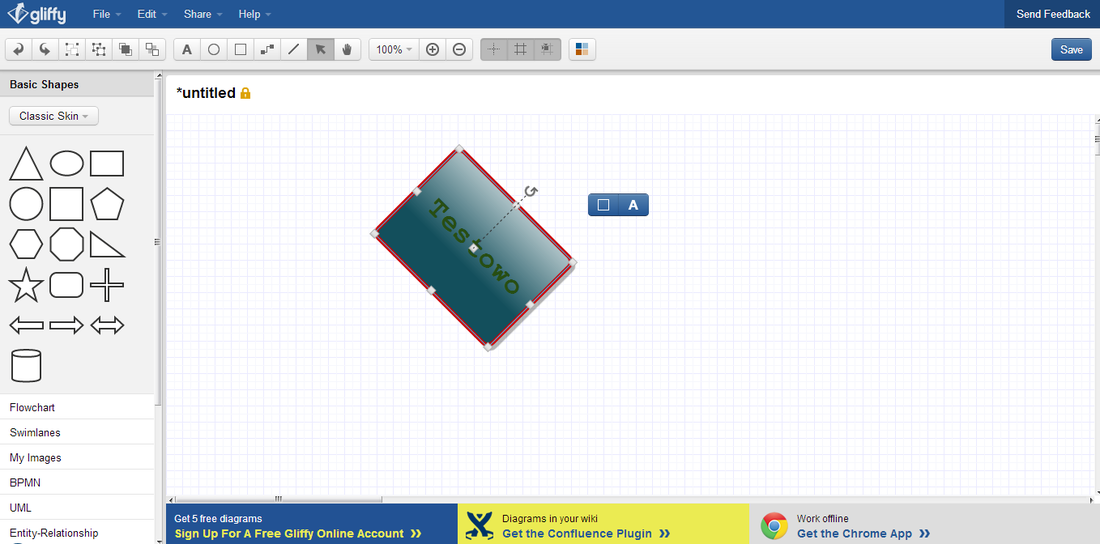
Task: Click the Bring to front icon
Action: (x=126, y=49)
